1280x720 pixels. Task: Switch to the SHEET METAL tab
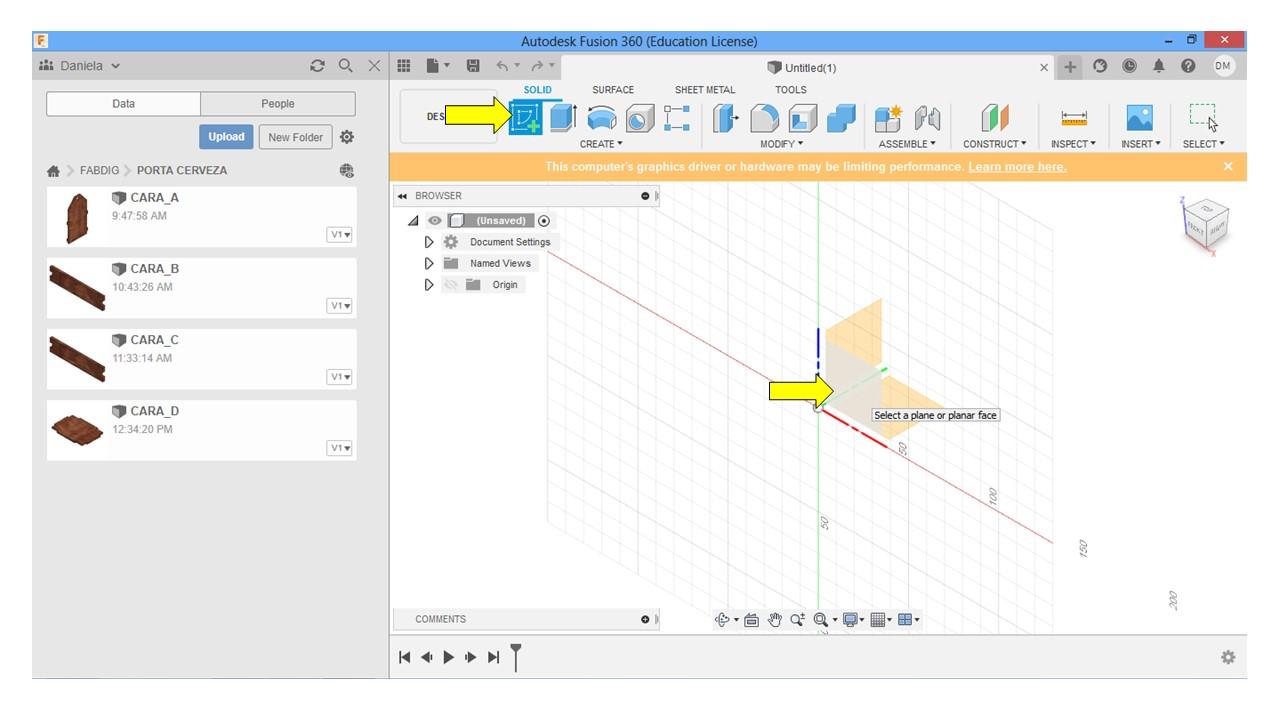click(x=705, y=90)
